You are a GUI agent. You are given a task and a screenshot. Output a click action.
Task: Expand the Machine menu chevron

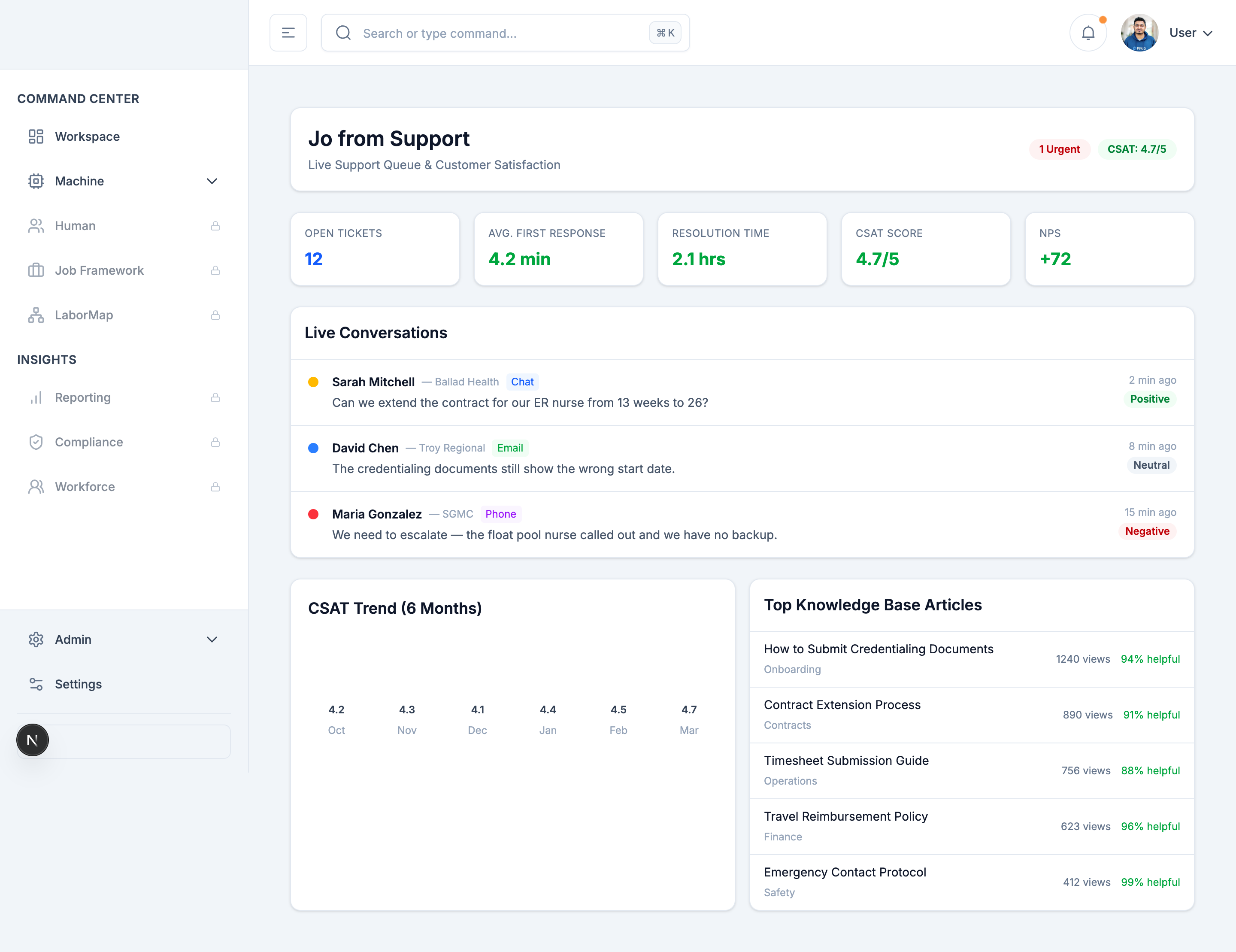(x=212, y=181)
